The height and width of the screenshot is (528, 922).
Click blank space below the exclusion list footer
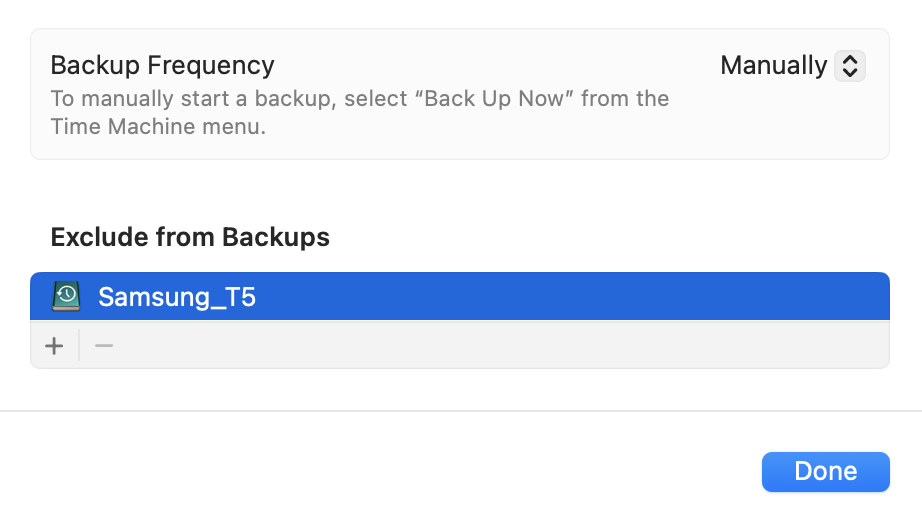pyautogui.click(x=461, y=389)
